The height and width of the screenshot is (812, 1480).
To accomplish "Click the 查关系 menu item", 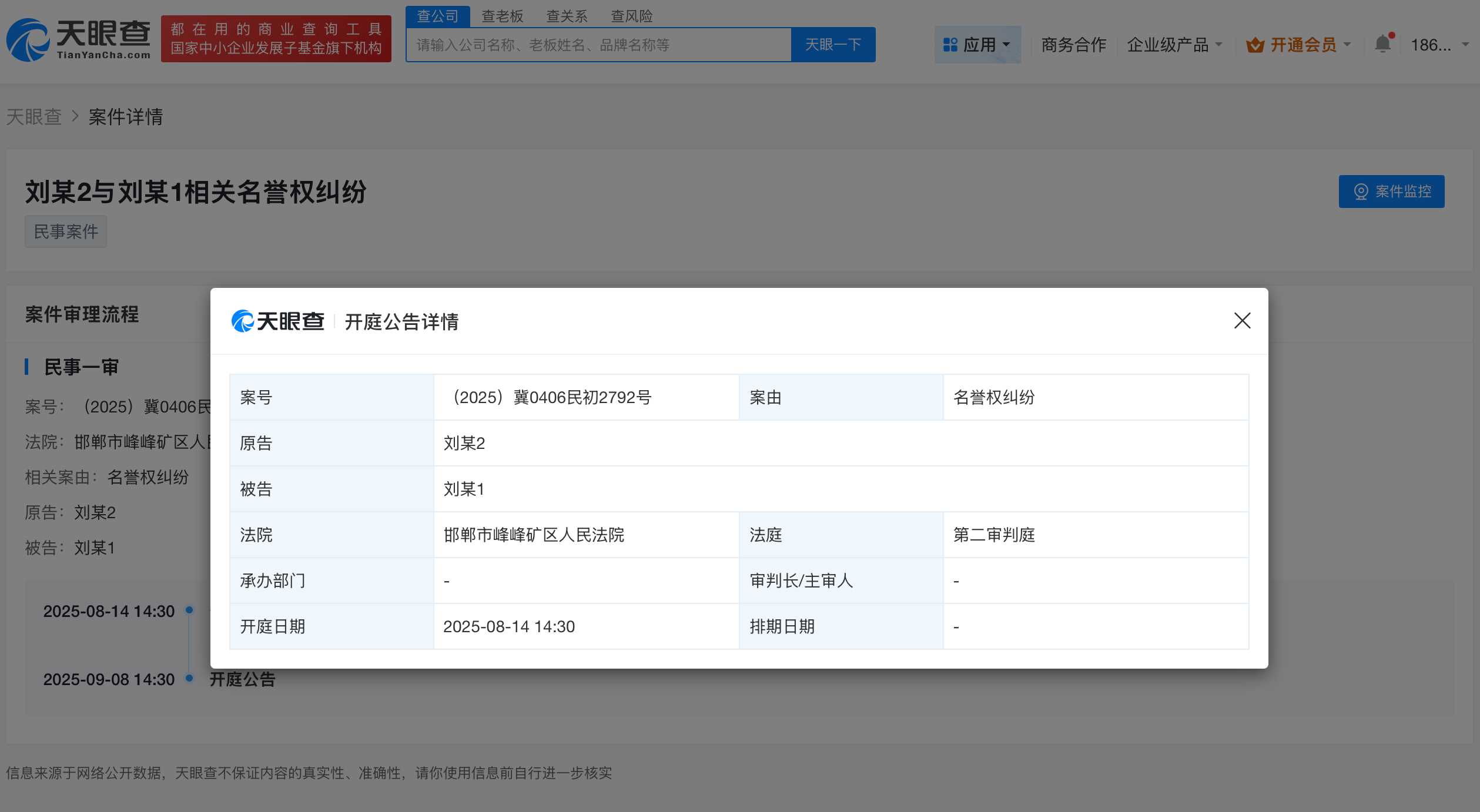I will click(566, 16).
